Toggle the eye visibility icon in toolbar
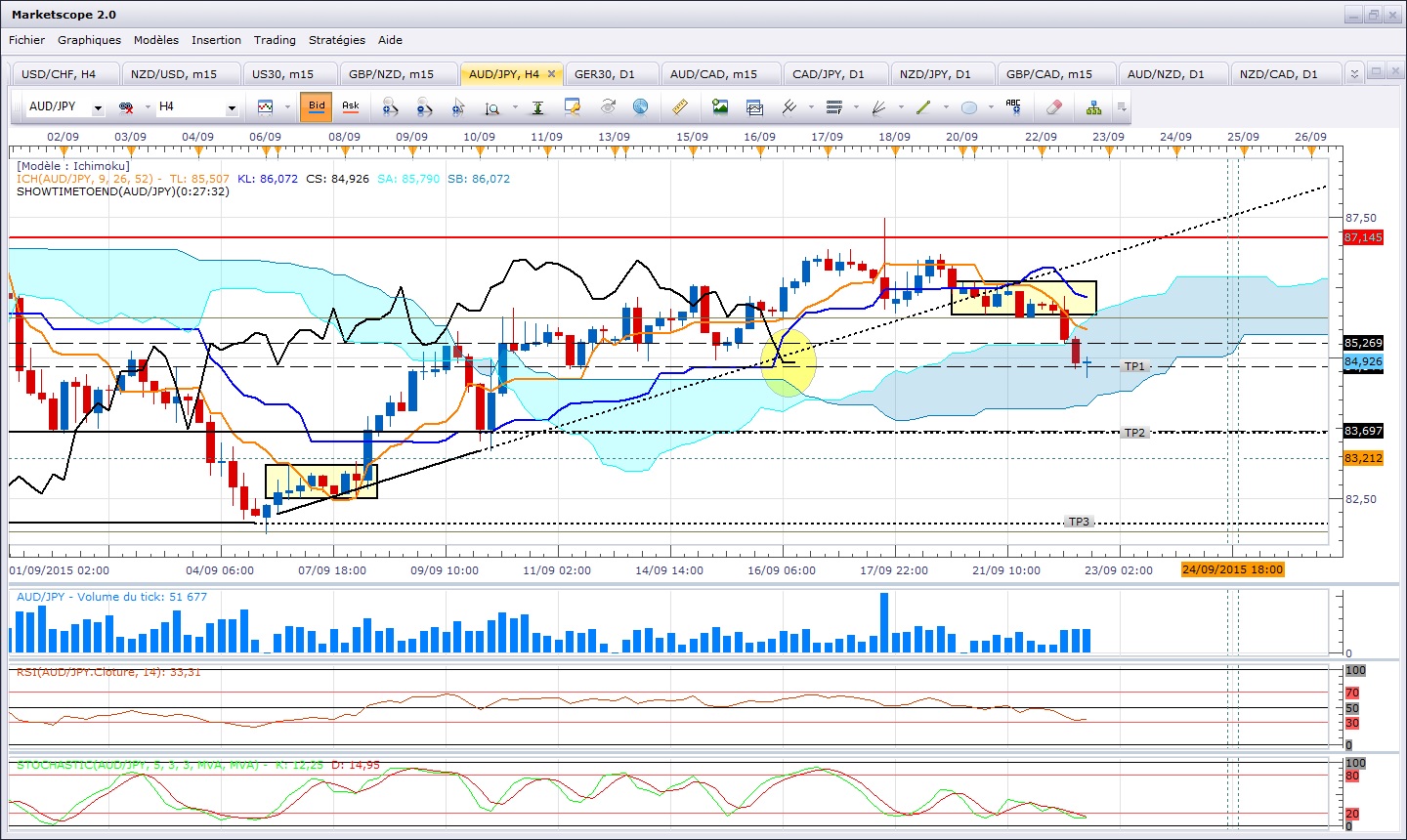1407x840 pixels. pyautogui.click(x=608, y=106)
